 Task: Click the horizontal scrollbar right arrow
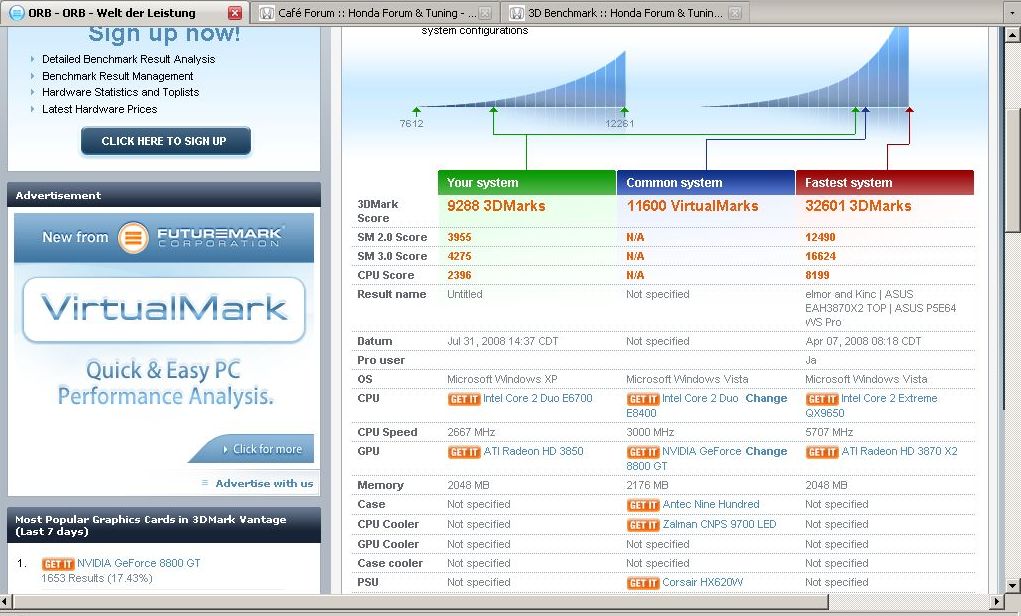(997, 601)
